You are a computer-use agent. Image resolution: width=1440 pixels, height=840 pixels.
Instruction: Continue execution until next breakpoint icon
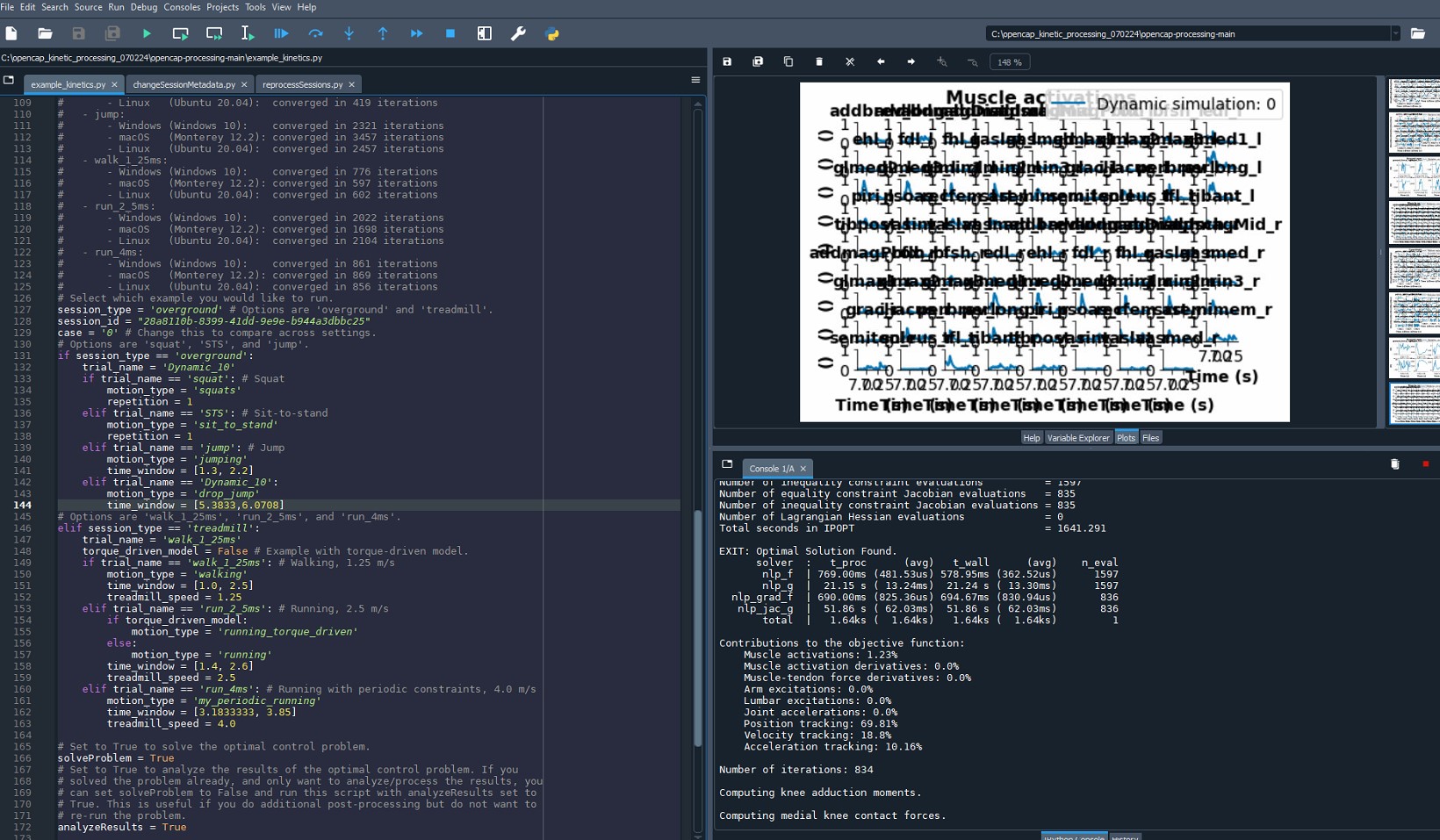point(416,33)
